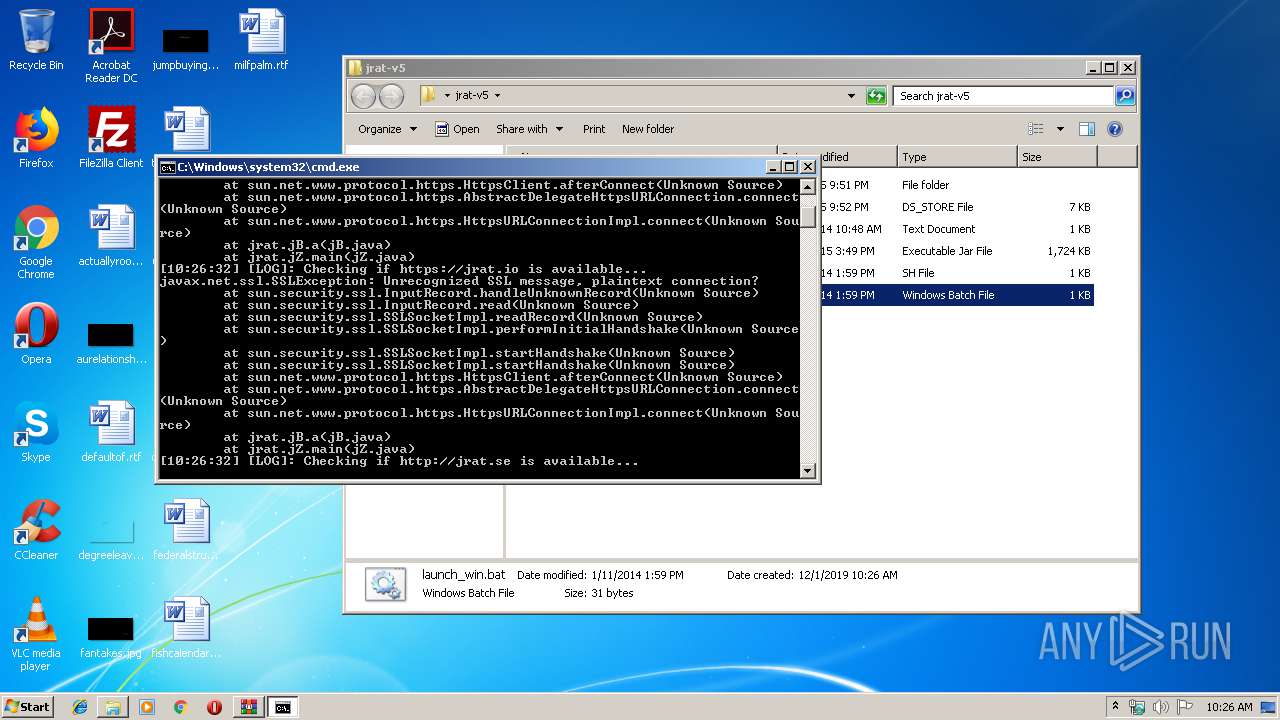The height and width of the screenshot is (720, 1280).
Task: Click cmd.exe window title icon
Action: pyautogui.click(x=168, y=167)
